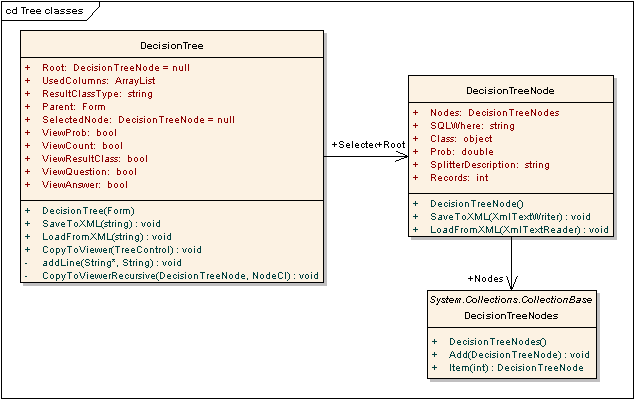The image size is (634, 399).
Task: Select attribute 'Class: object'
Action: [461, 139]
